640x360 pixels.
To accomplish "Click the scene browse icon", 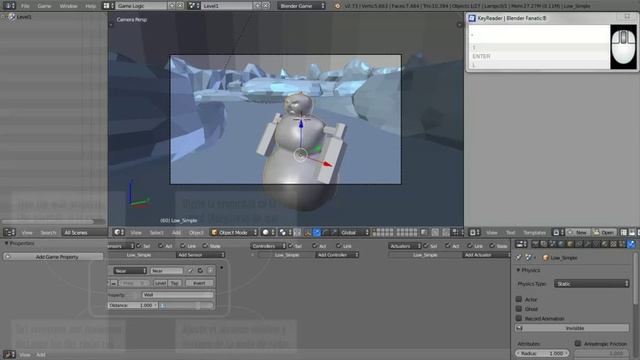I will click(x=193, y=6).
